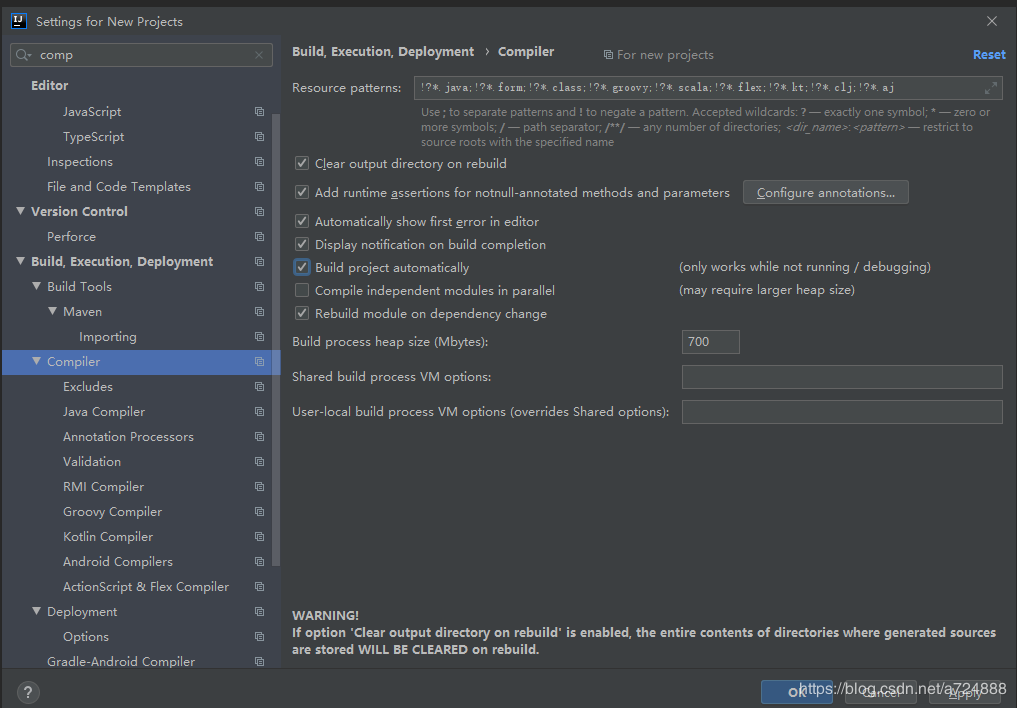
Task: Click the settings tree vertical scrollbar
Action: (276, 339)
